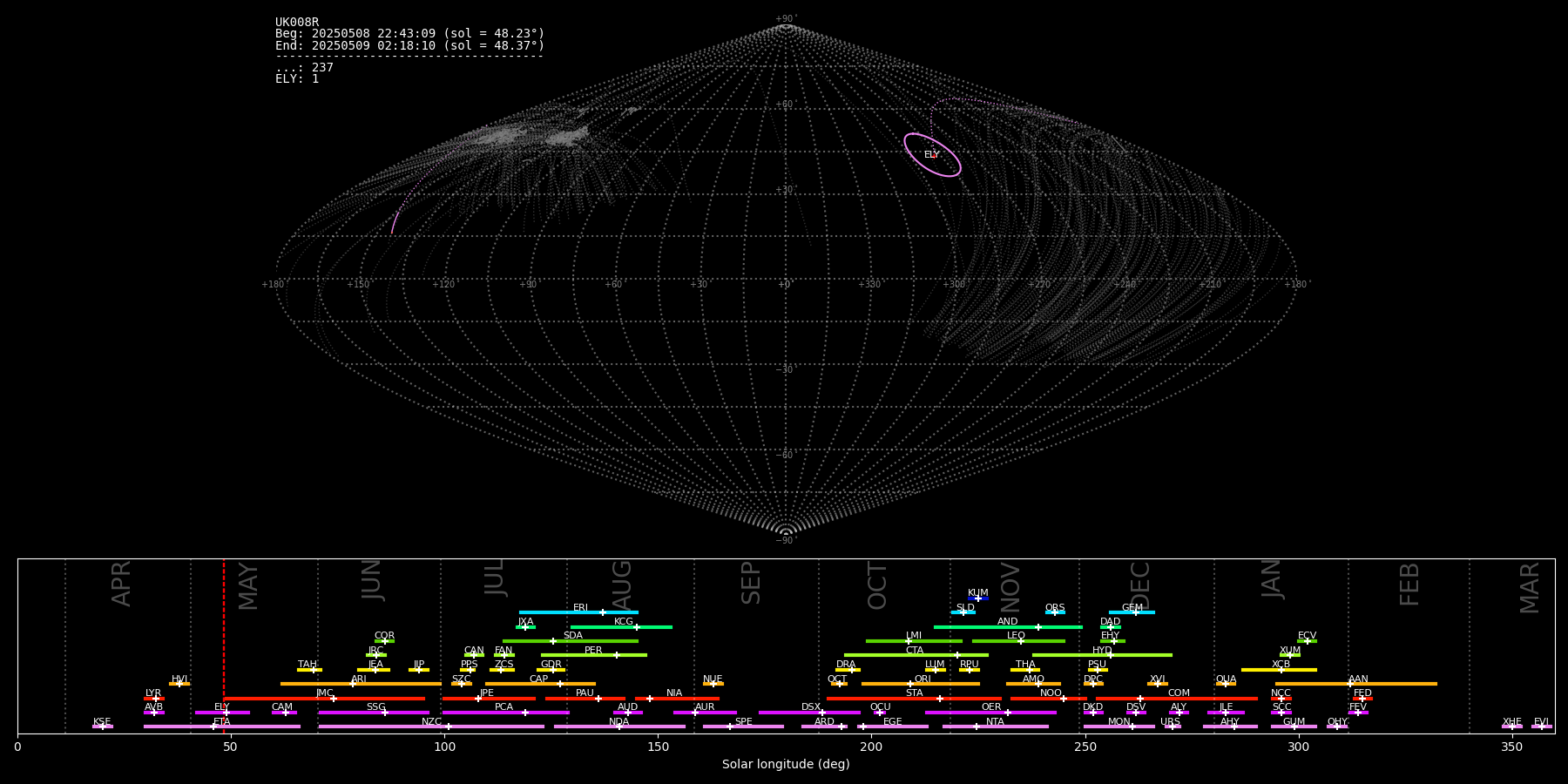Image resolution: width=1568 pixels, height=784 pixels.
Task: Click the DEC month label
Action: 1140,586
